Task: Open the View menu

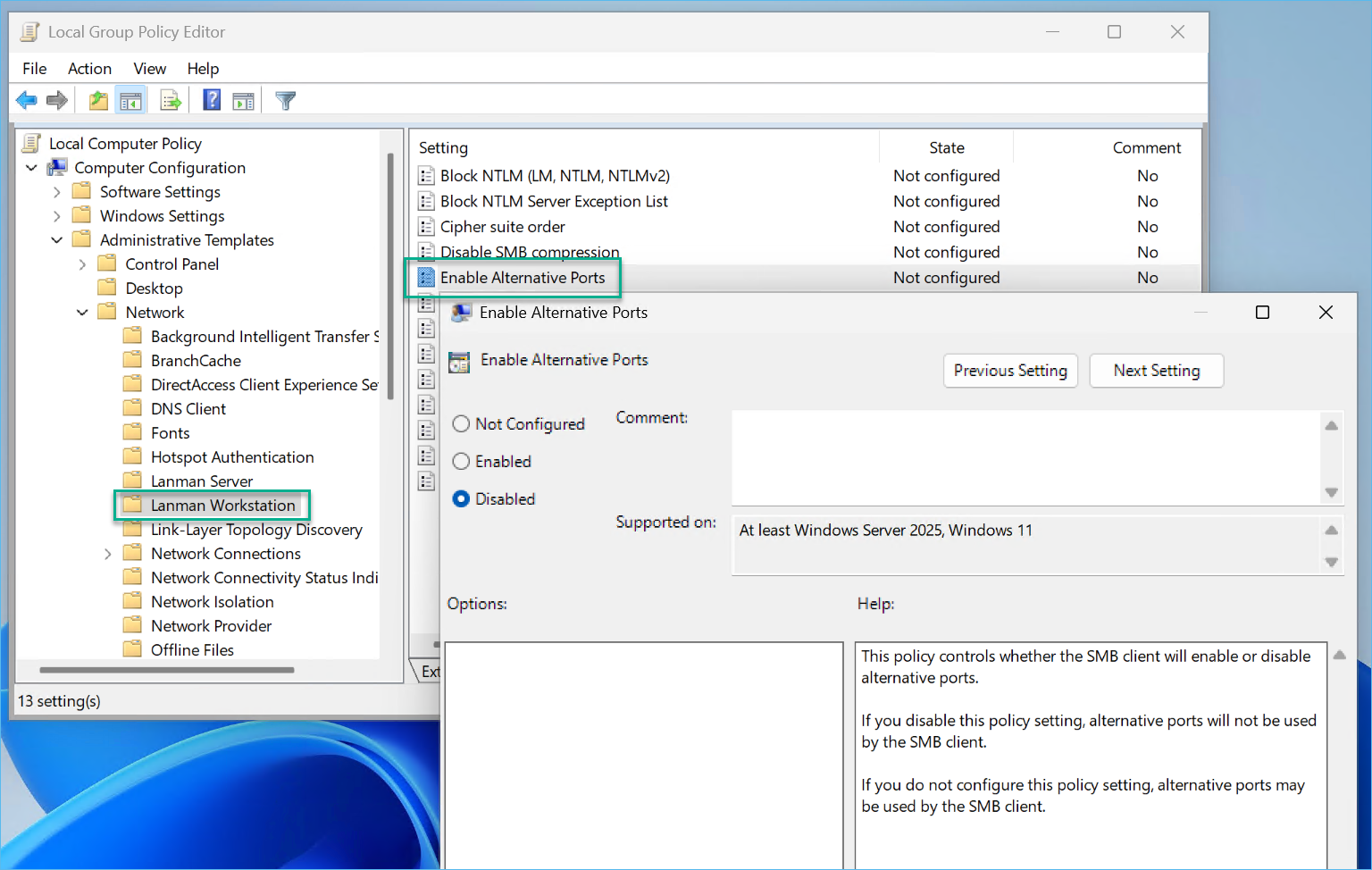Action: (149, 68)
